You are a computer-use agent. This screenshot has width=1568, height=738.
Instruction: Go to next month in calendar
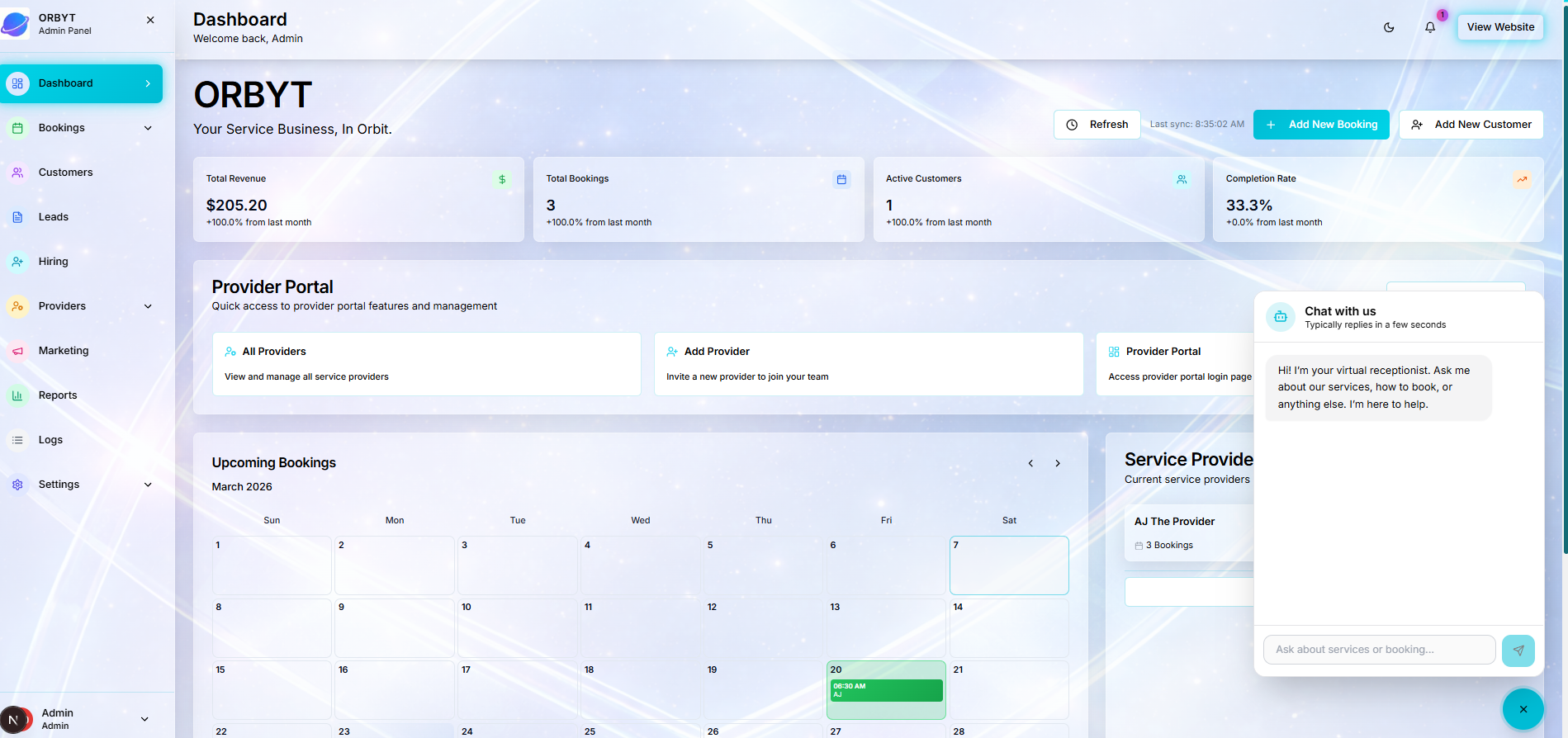(x=1057, y=463)
